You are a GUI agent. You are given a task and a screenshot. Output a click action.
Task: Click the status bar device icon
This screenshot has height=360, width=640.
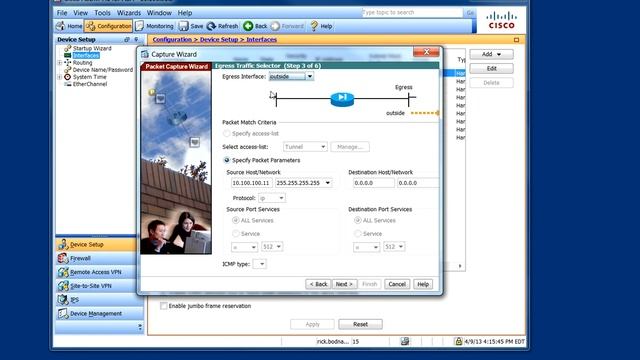click(404, 341)
